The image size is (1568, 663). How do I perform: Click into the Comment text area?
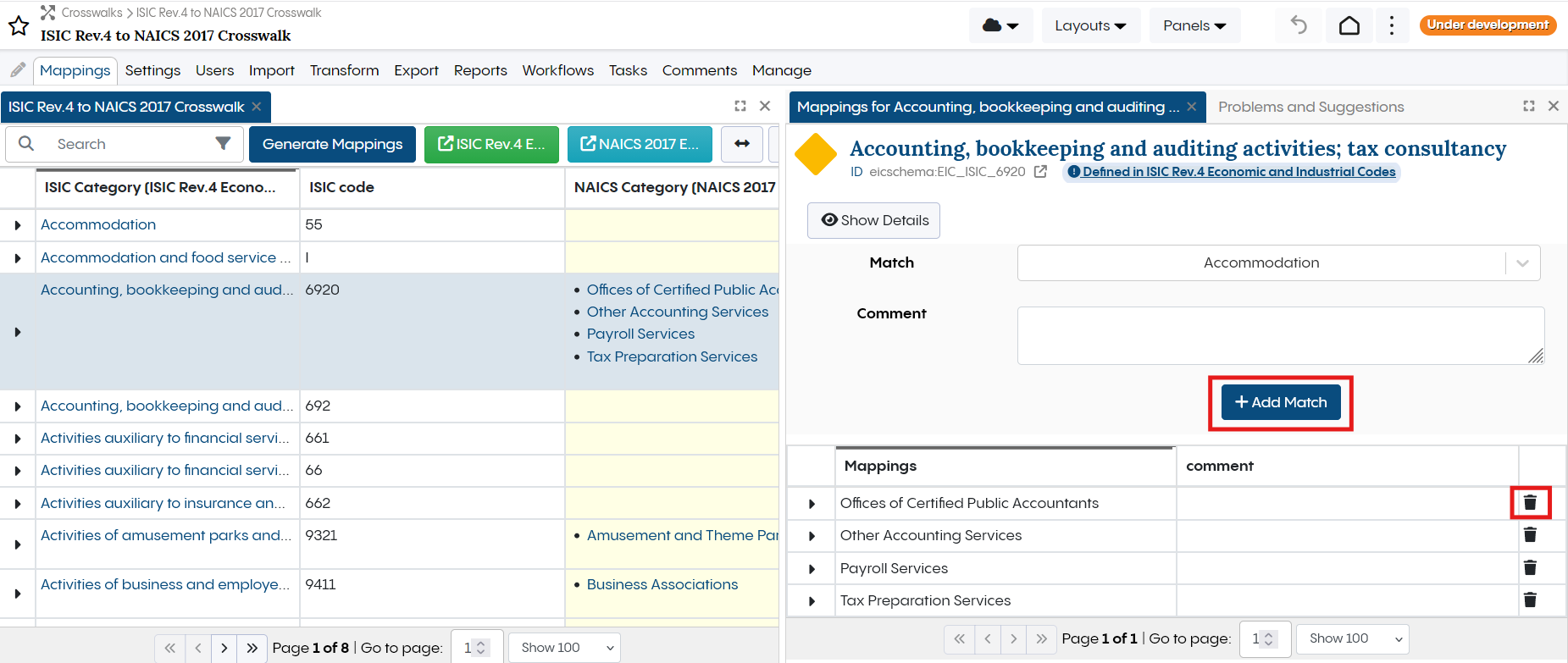click(x=1279, y=335)
